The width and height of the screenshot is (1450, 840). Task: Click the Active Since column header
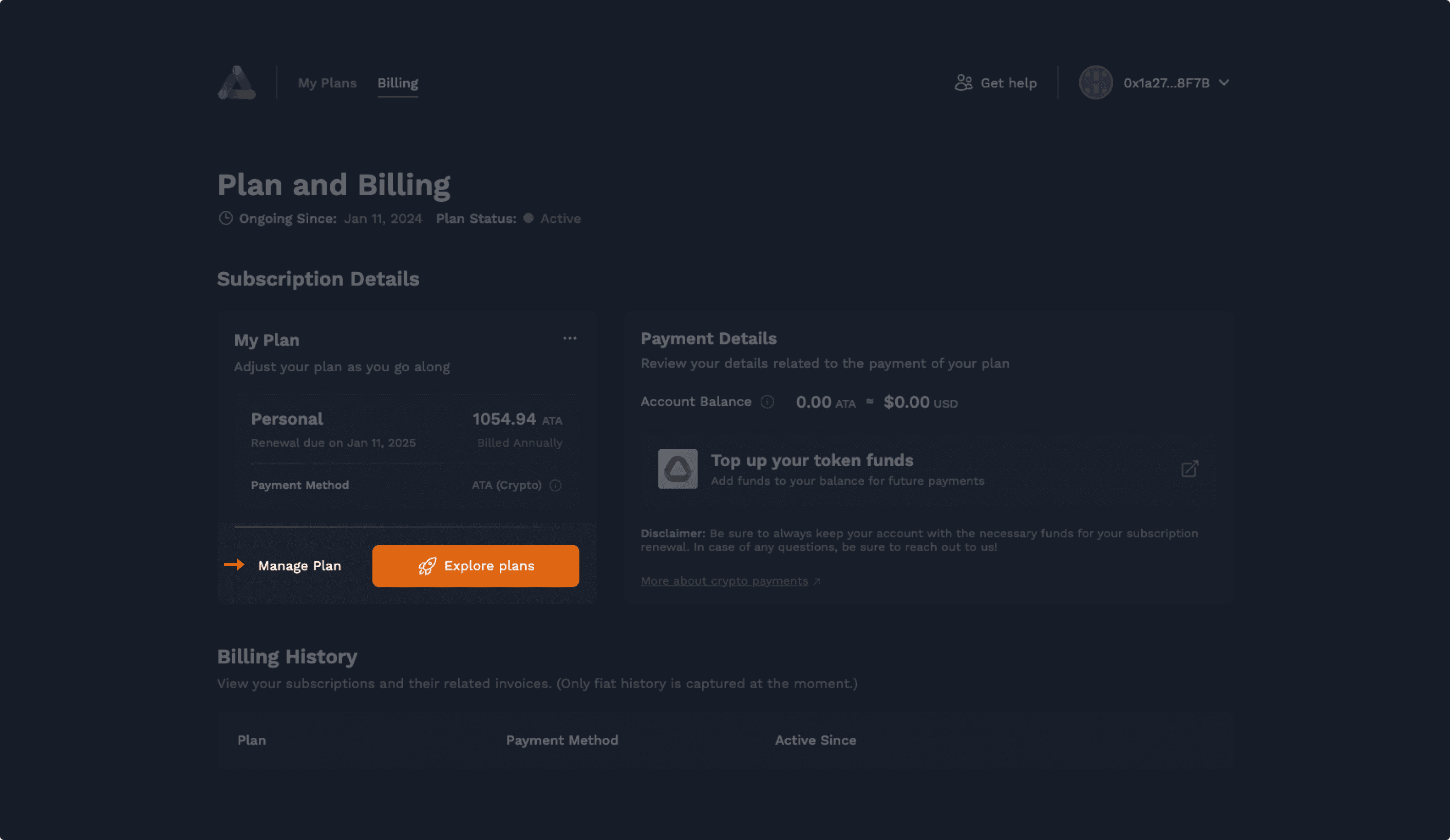(x=815, y=740)
